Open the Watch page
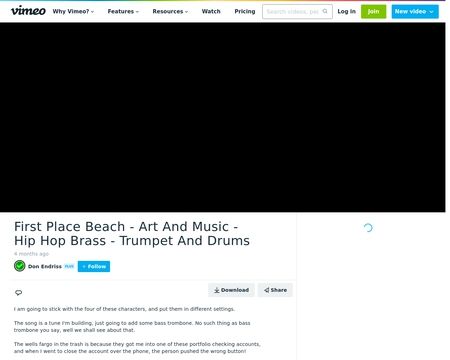Viewport: 450px width, 360px height. click(211, 11)
